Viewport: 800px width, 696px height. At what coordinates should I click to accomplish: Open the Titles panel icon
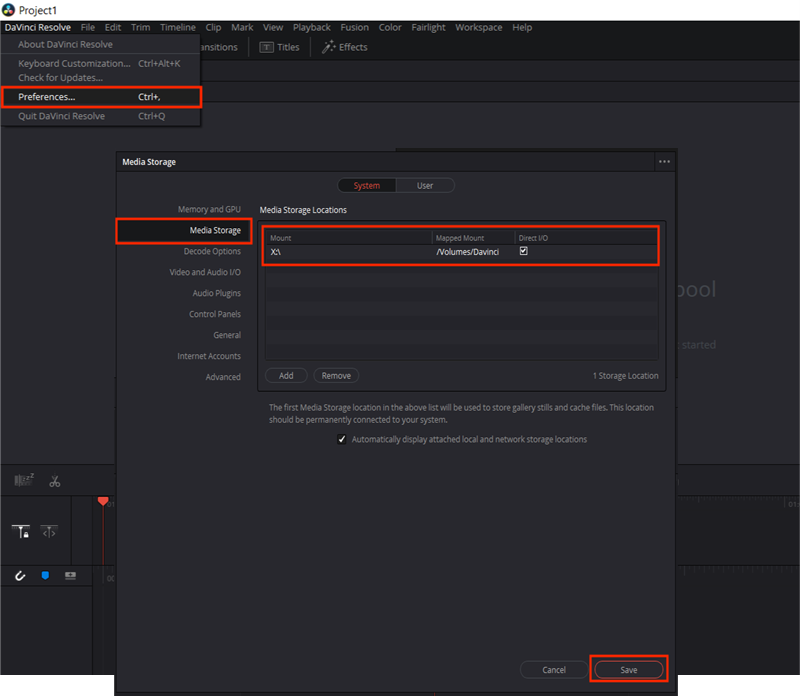266,47
